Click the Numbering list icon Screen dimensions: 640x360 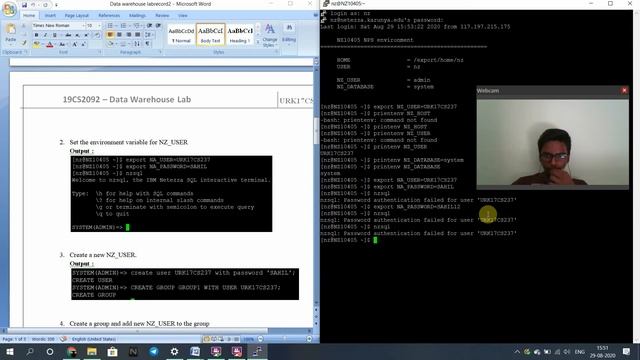coord(123,26)
